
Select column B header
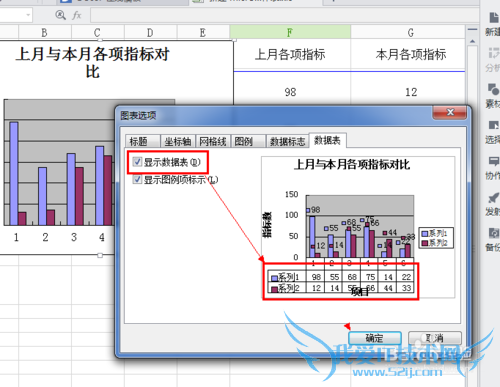45,32
